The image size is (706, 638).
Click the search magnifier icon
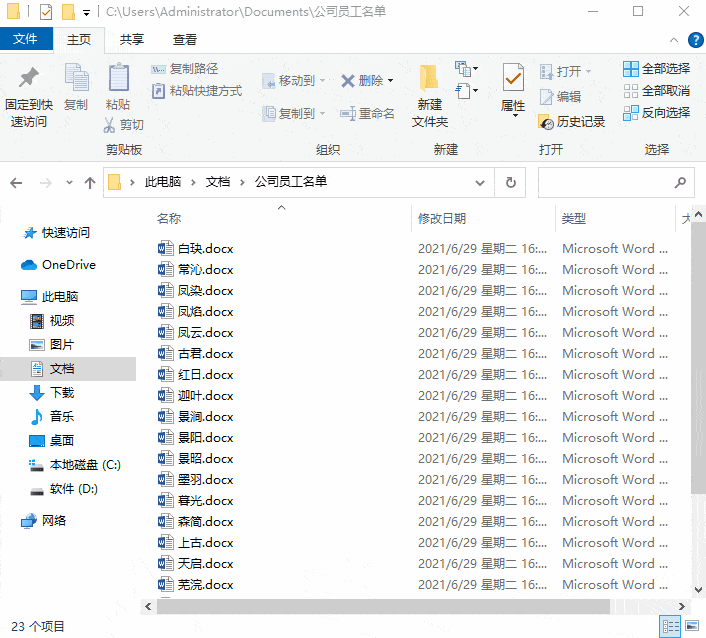click(680, 182)
